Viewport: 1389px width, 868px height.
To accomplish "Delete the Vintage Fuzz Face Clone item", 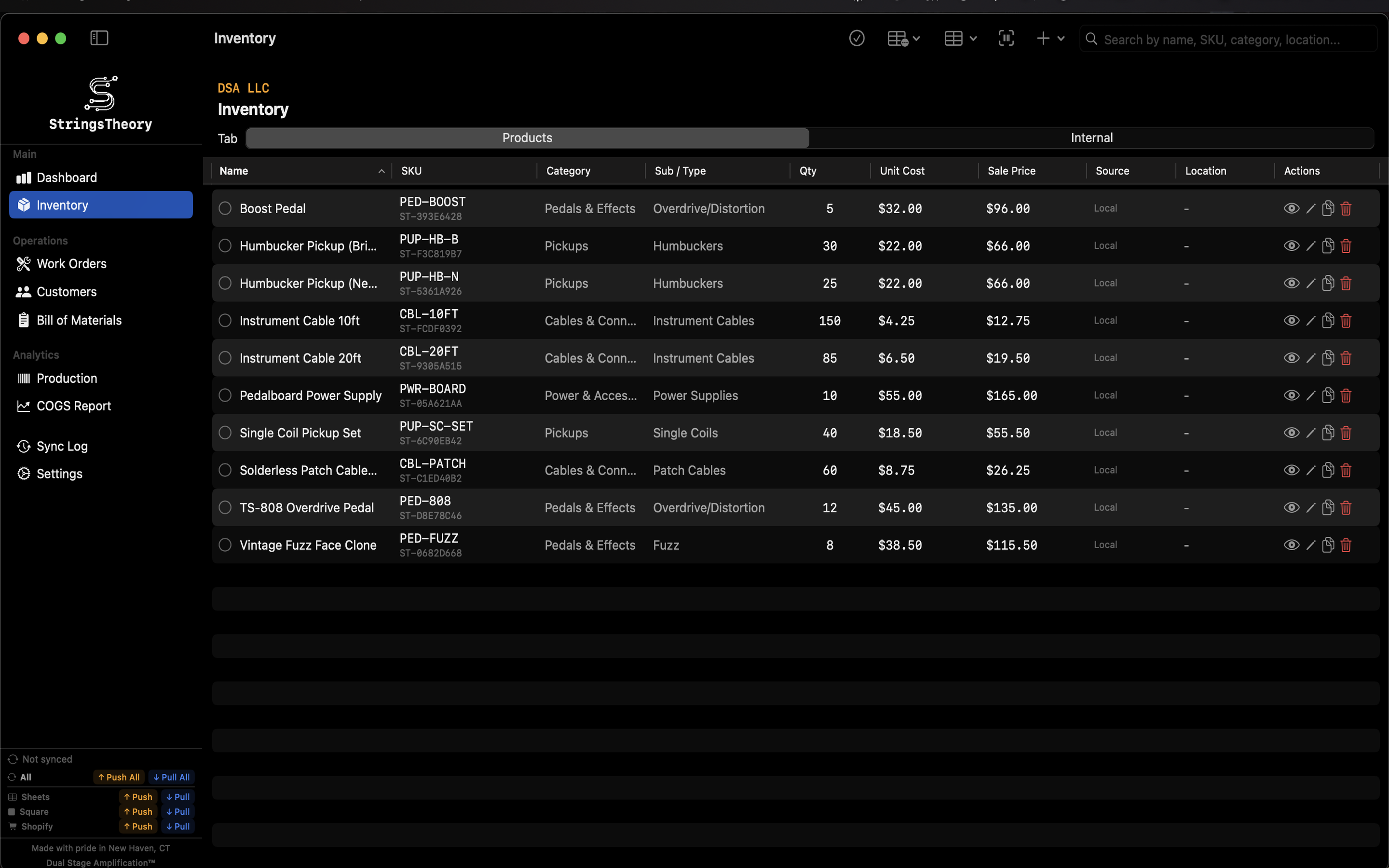I will [x=1346, y=544].
